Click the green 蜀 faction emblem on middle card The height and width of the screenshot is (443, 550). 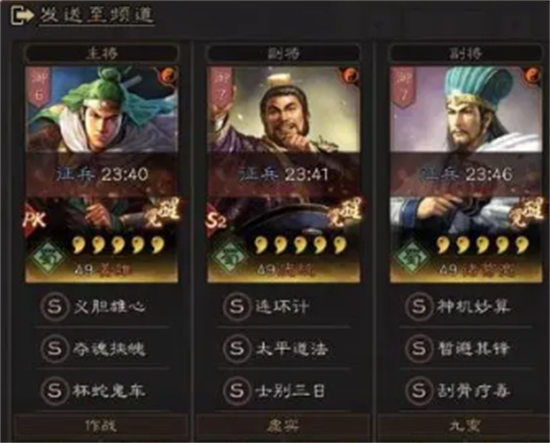coord(230,257)
